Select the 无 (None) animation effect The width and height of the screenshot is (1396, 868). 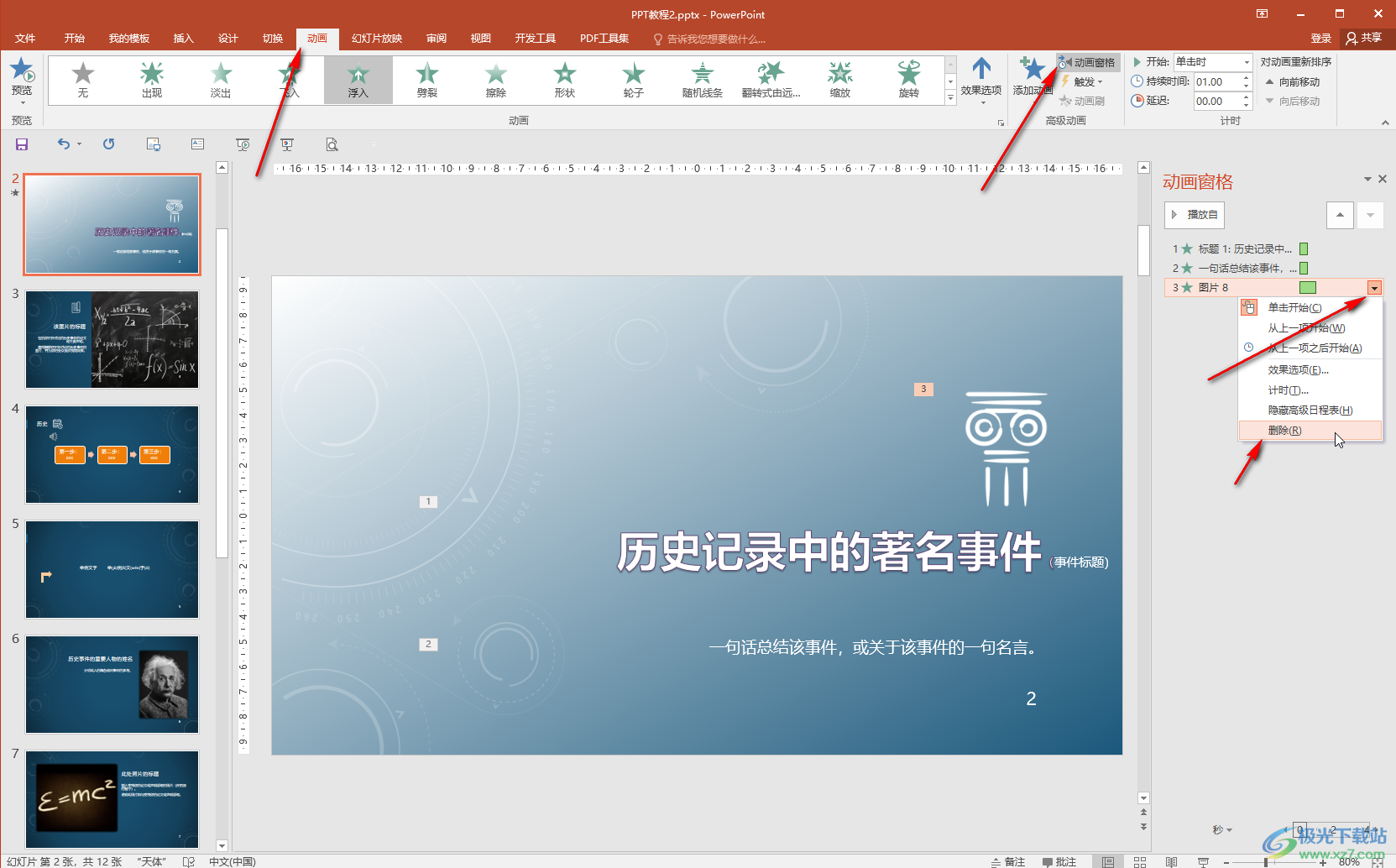point(83,80)
